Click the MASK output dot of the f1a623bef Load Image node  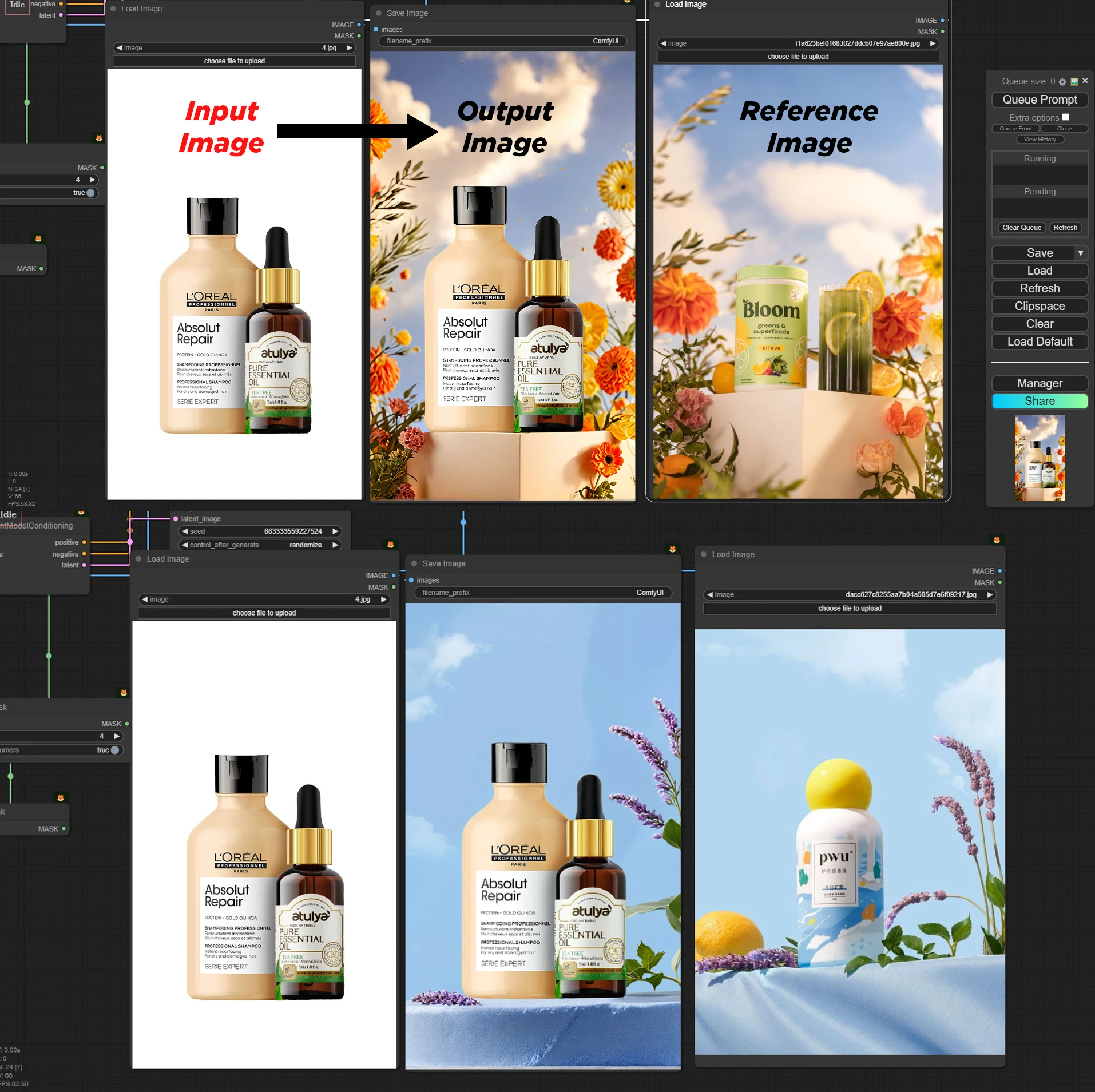point(942,31)
